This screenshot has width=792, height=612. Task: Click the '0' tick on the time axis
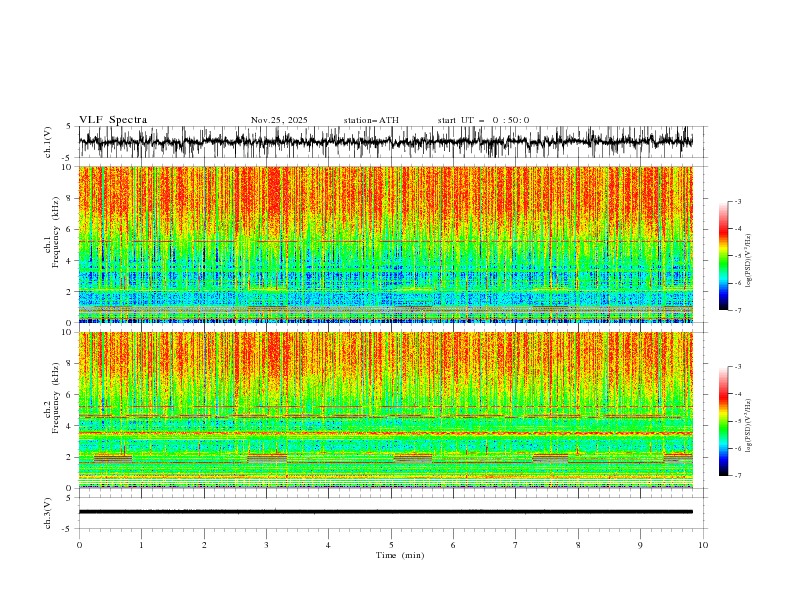79,545
